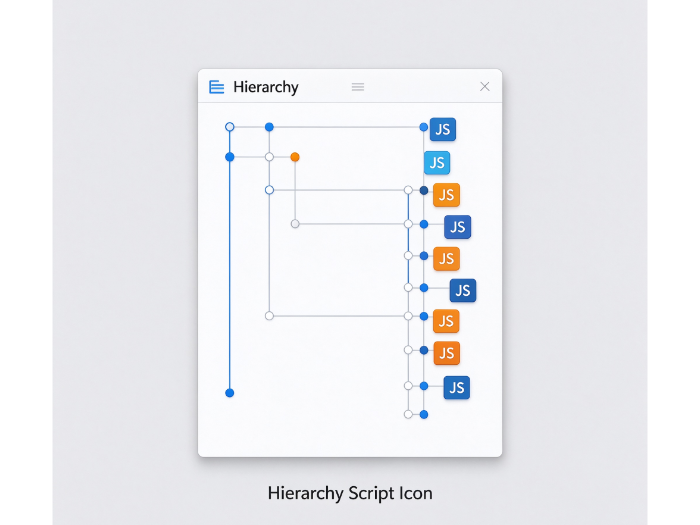
Task: Click the bottom-right filled blue node without JS icon
Action: 424,415
